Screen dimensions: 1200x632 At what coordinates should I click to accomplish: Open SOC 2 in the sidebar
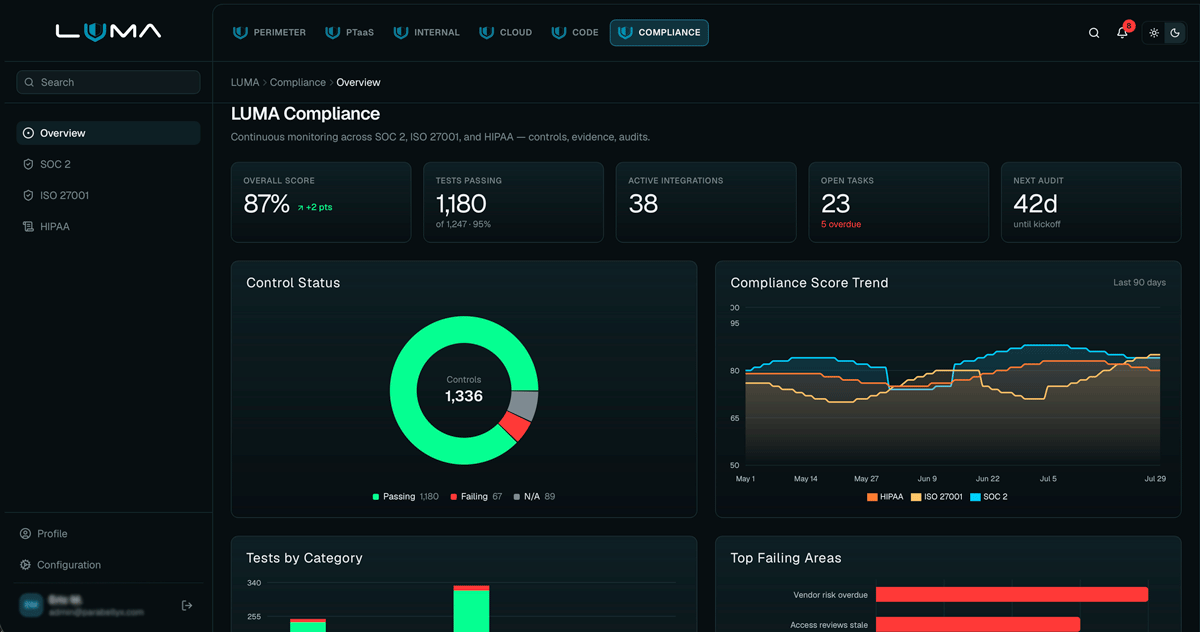pos(108,164)
